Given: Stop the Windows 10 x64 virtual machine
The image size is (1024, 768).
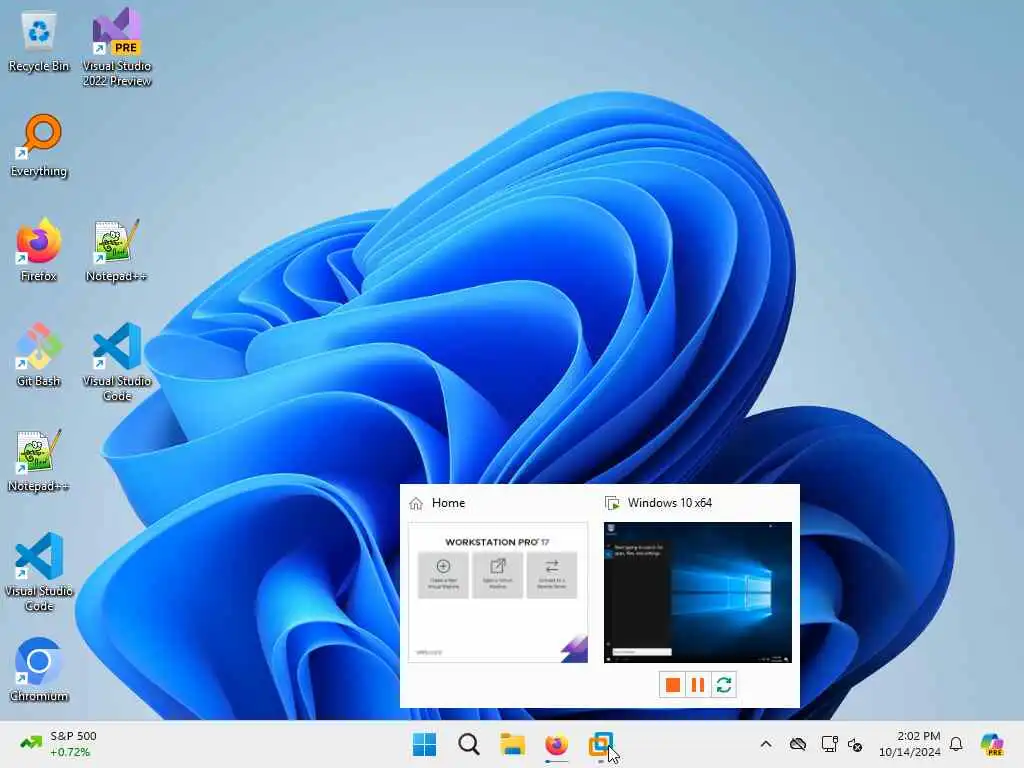Looking at the screenshot, I should (672, 684).
